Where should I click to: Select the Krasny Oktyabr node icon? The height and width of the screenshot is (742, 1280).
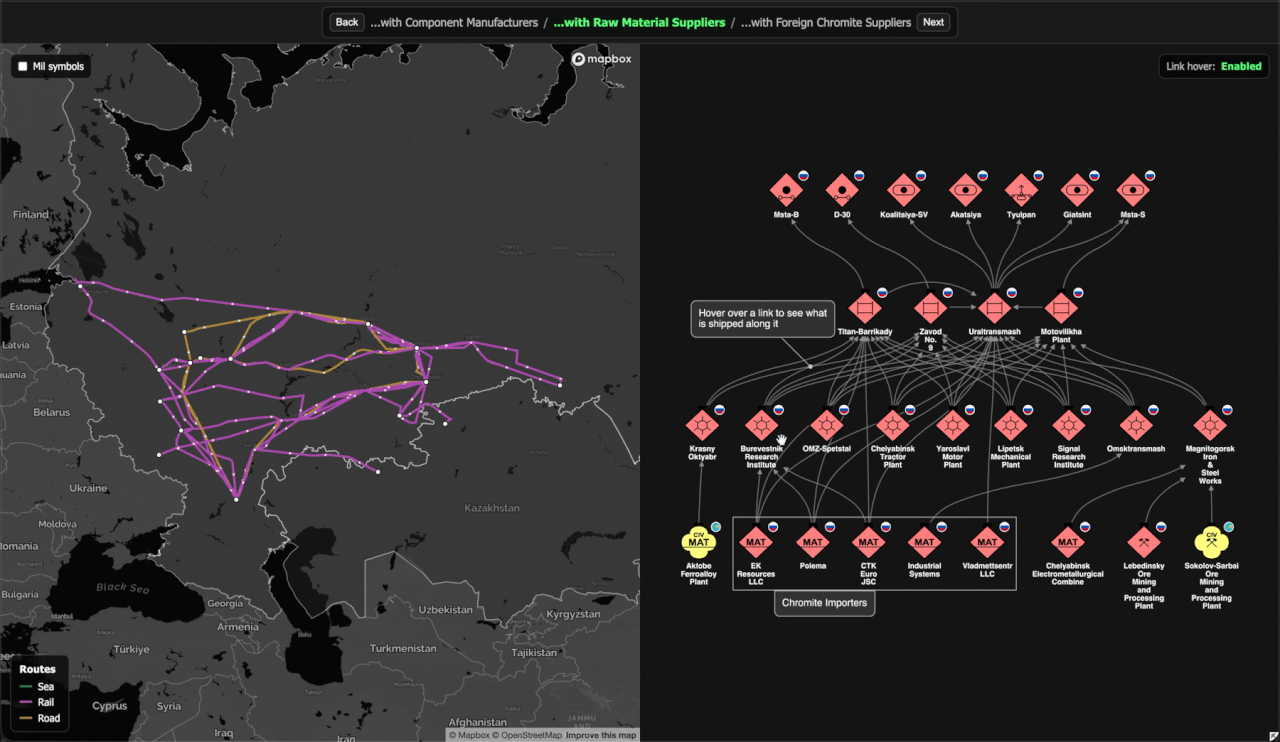coord(702,425)
